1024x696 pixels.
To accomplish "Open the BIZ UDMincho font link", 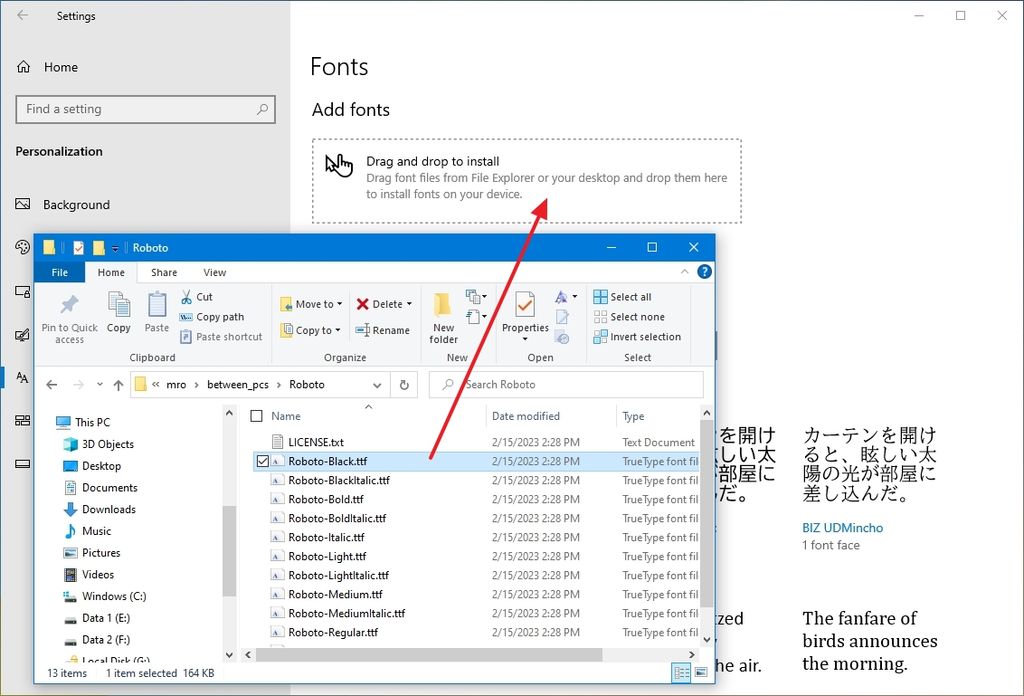I will pos(841,527).
